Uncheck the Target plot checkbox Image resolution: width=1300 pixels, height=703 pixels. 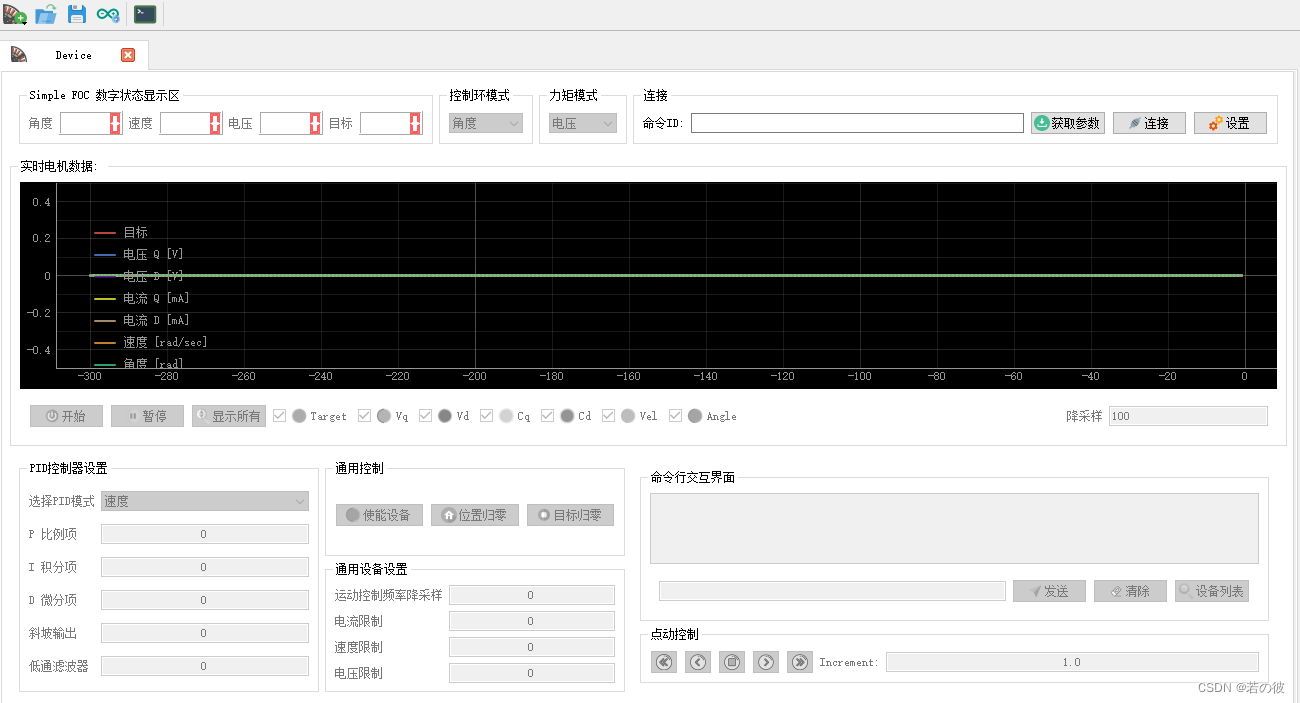(280, 415)
